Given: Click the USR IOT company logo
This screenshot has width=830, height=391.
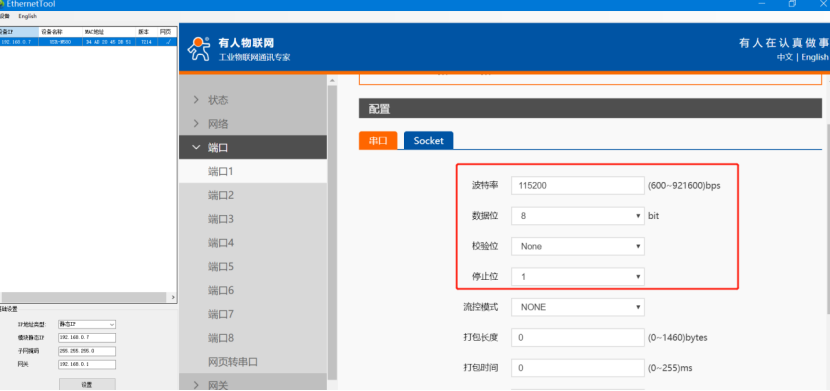Looking at the screenshot, I should 238,49.
